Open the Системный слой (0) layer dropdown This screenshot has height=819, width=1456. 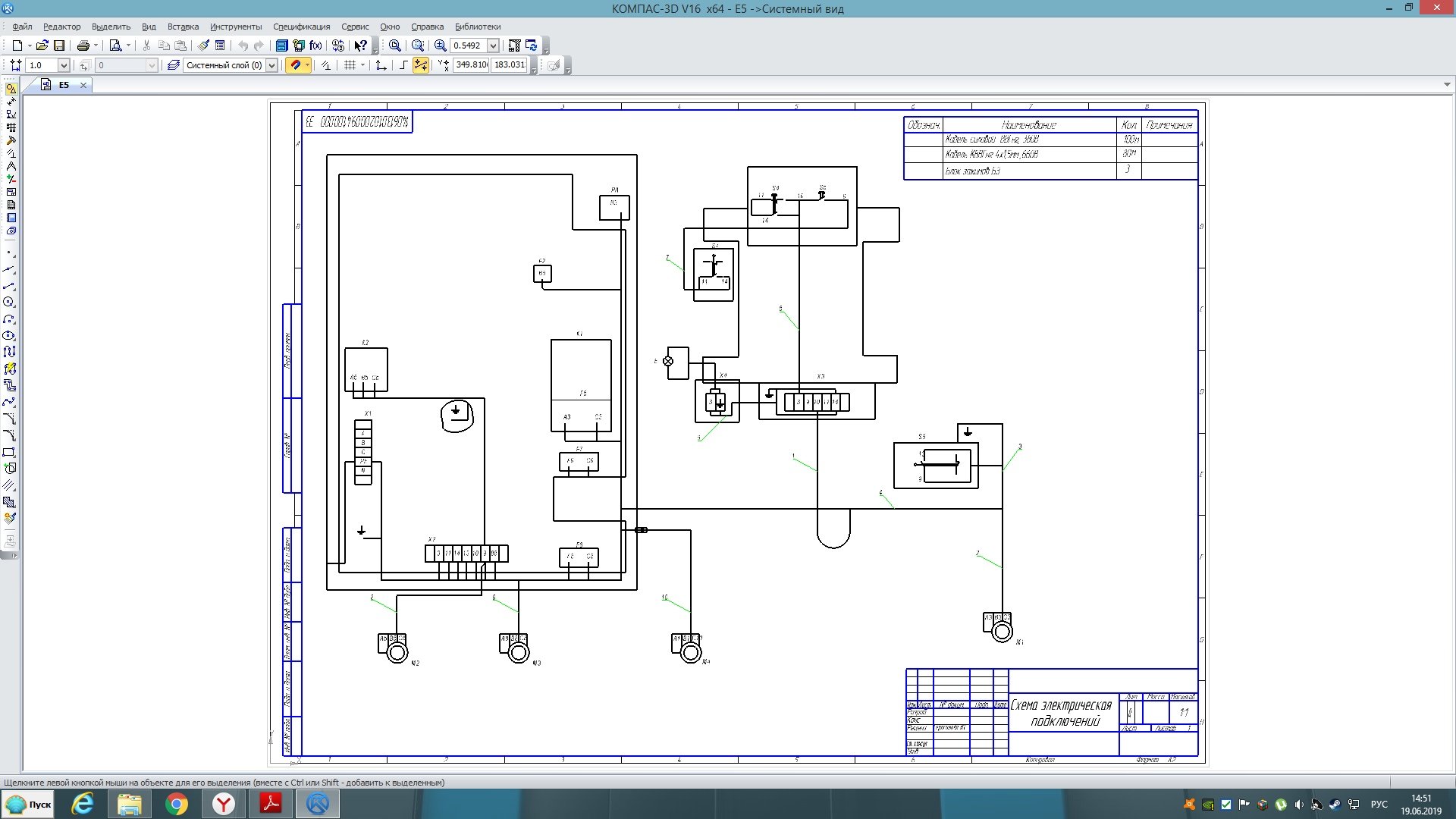tap(271, 65)
